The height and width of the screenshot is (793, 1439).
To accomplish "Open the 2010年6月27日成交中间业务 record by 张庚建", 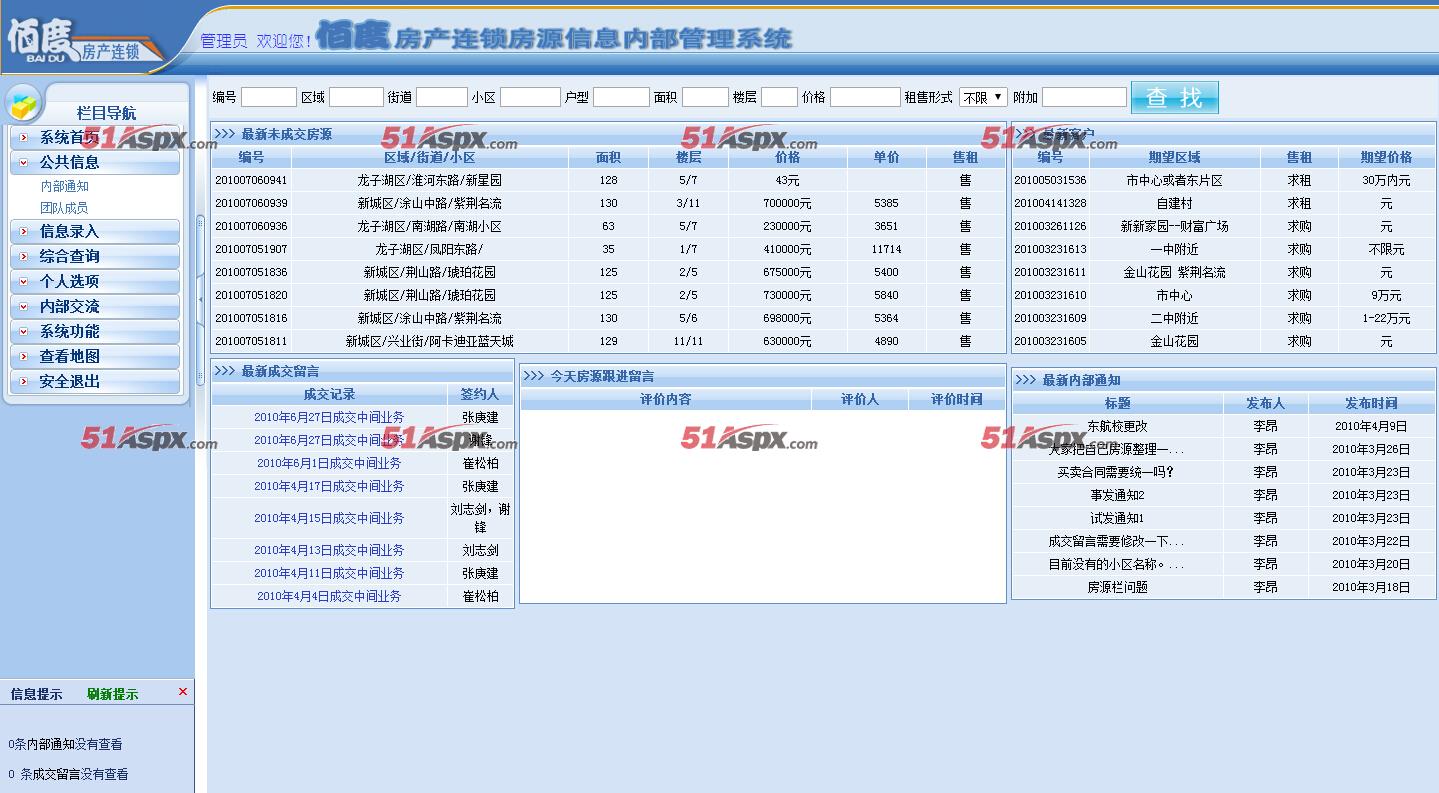I will (329, 418).
